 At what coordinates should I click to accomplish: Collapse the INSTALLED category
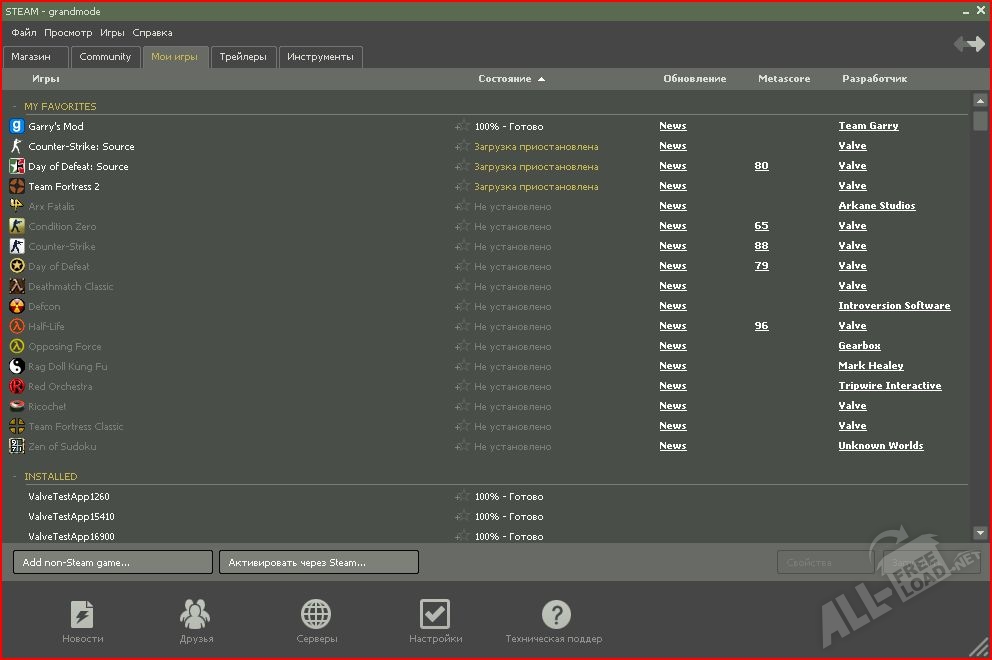[15, 477]
